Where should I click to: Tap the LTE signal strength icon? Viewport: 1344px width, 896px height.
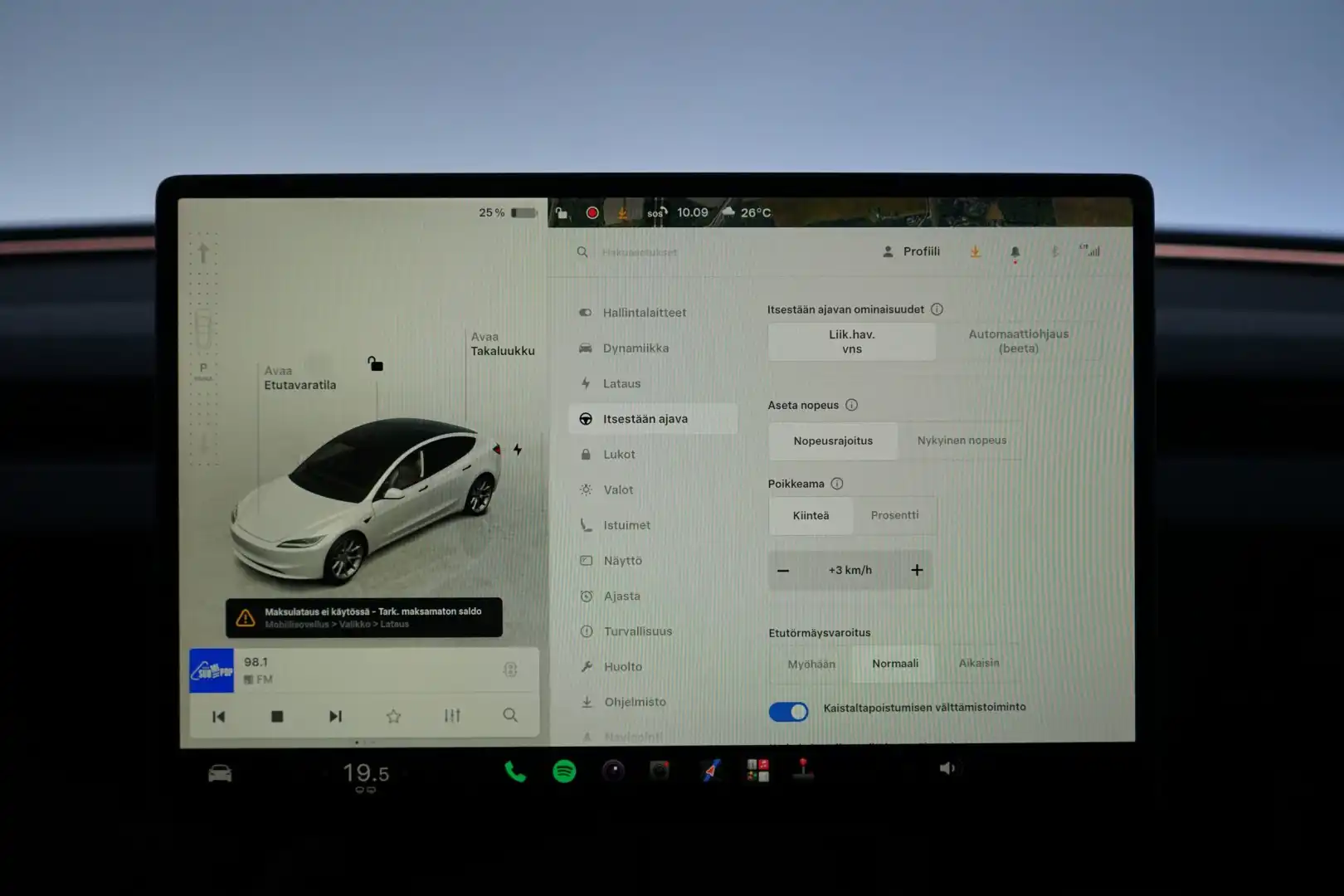[1089, 251]
